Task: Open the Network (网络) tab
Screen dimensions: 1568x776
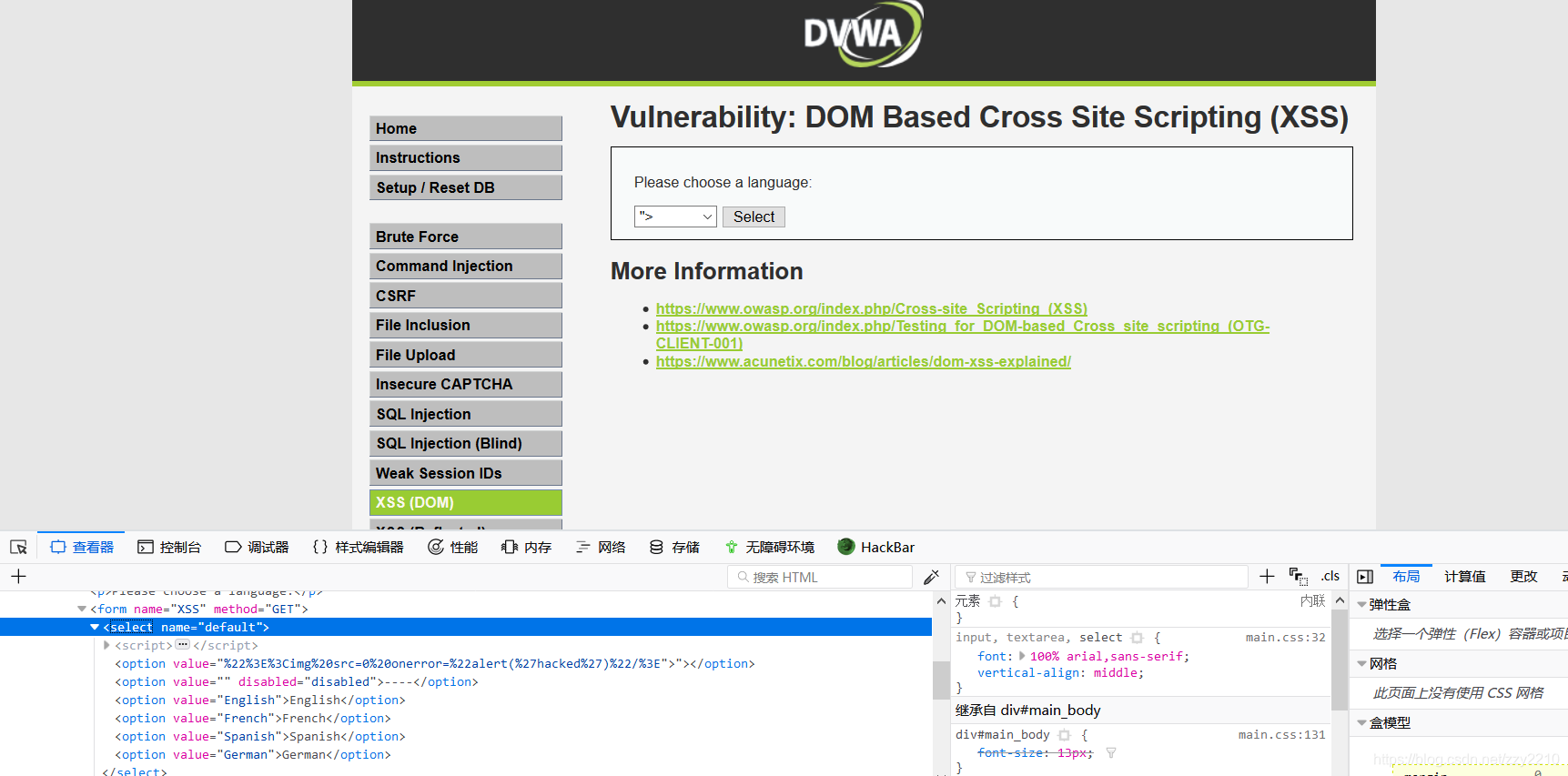Action: (x=601, y=547)
